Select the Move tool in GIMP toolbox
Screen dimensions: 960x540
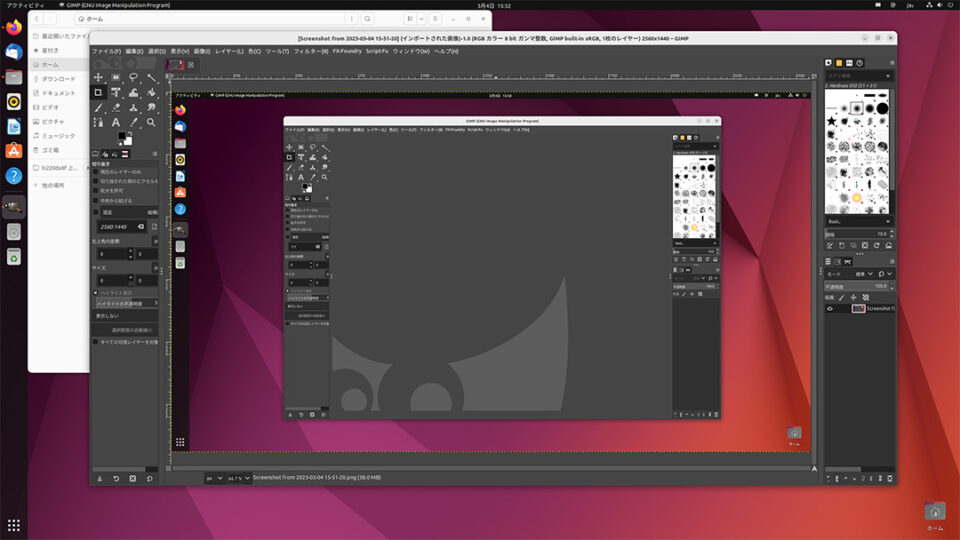pyautogui.click(x=98, y=78)
